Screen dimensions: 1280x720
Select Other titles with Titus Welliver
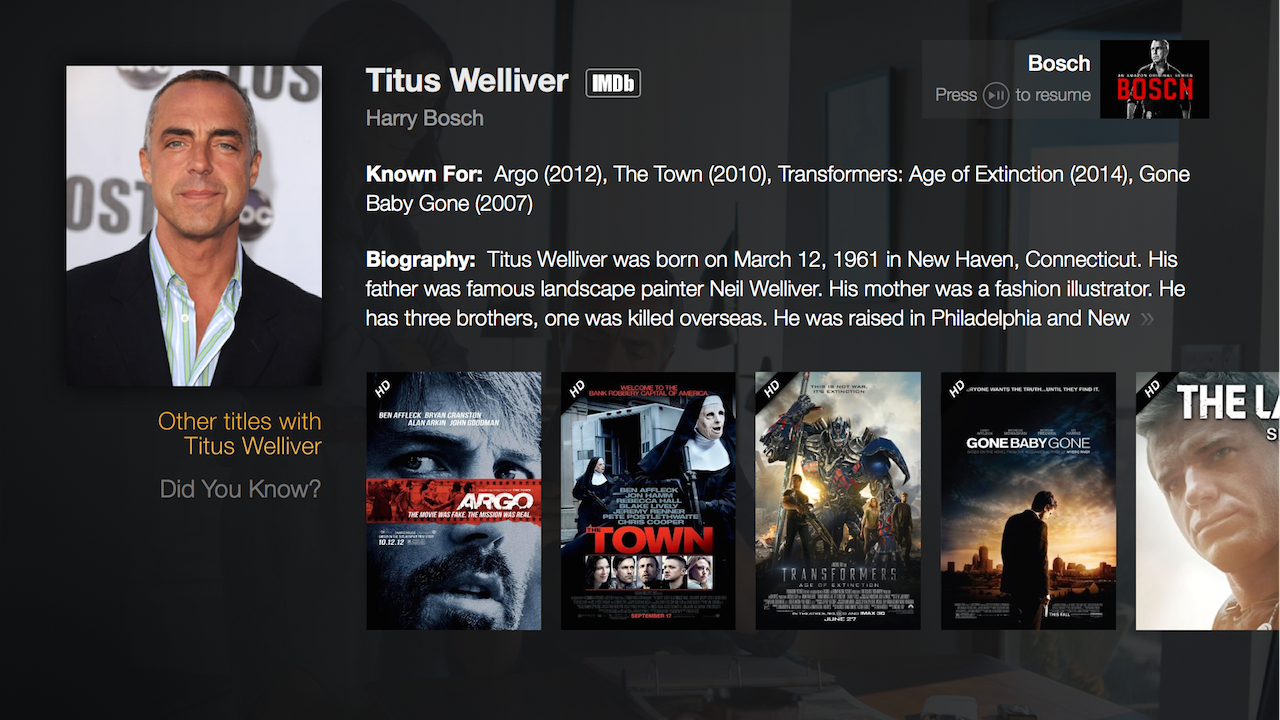click(240, 434)
